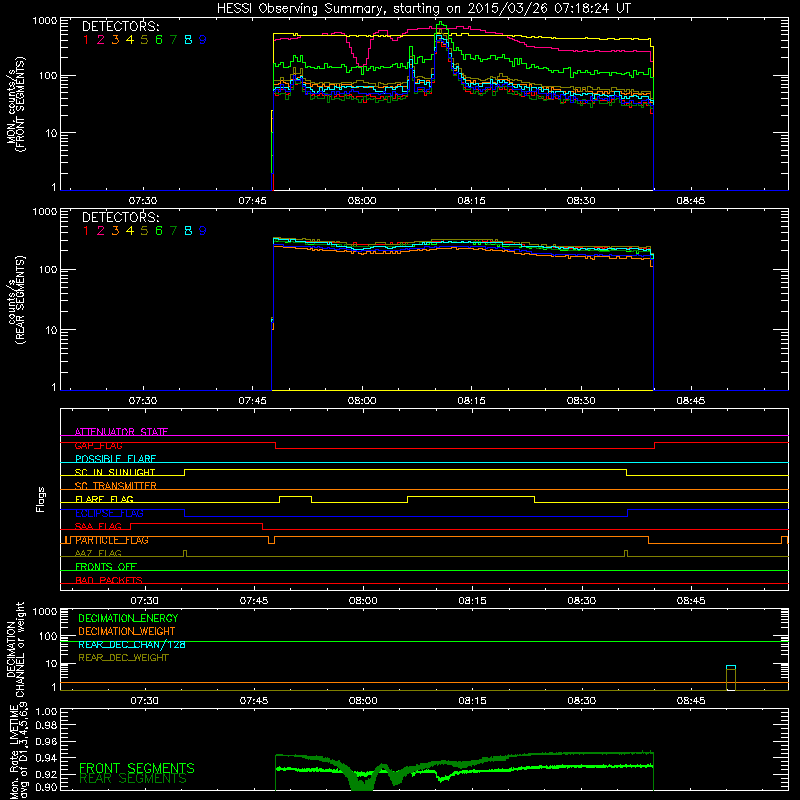Viewport: 800px width, 800px height.
Task: Click the ECLIPSE_FLAG label
Action: point(109,513)
